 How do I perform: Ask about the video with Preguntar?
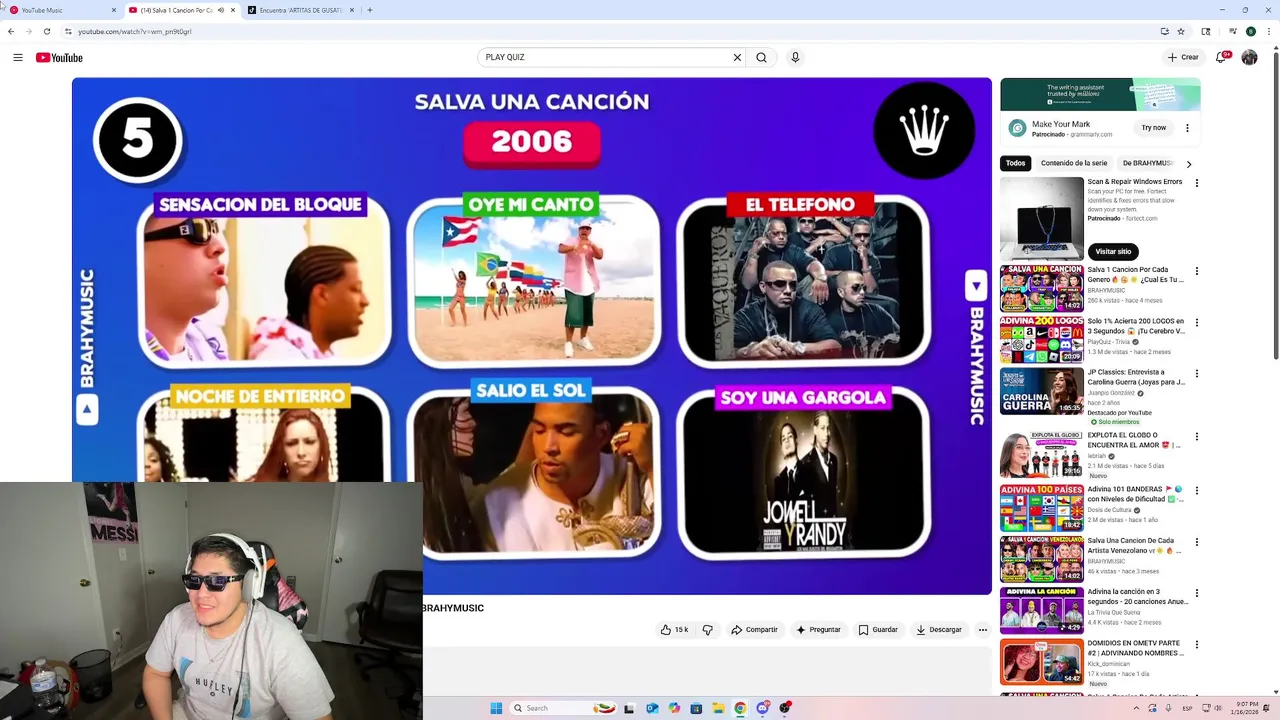818,630
